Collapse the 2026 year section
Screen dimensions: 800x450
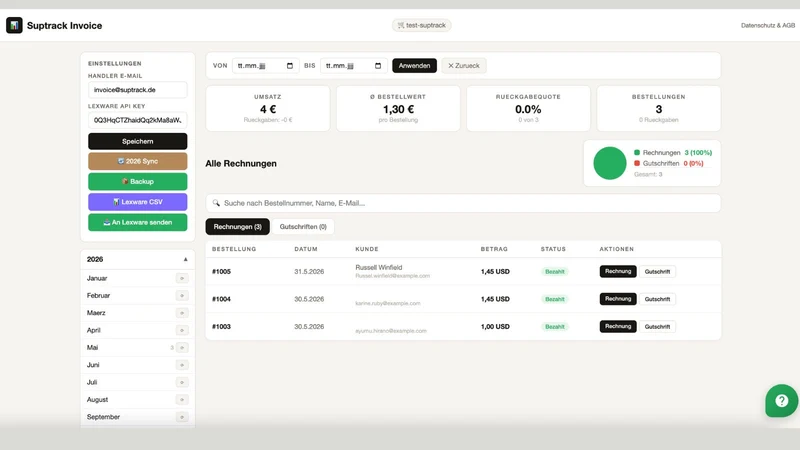[x=186, y=259]
